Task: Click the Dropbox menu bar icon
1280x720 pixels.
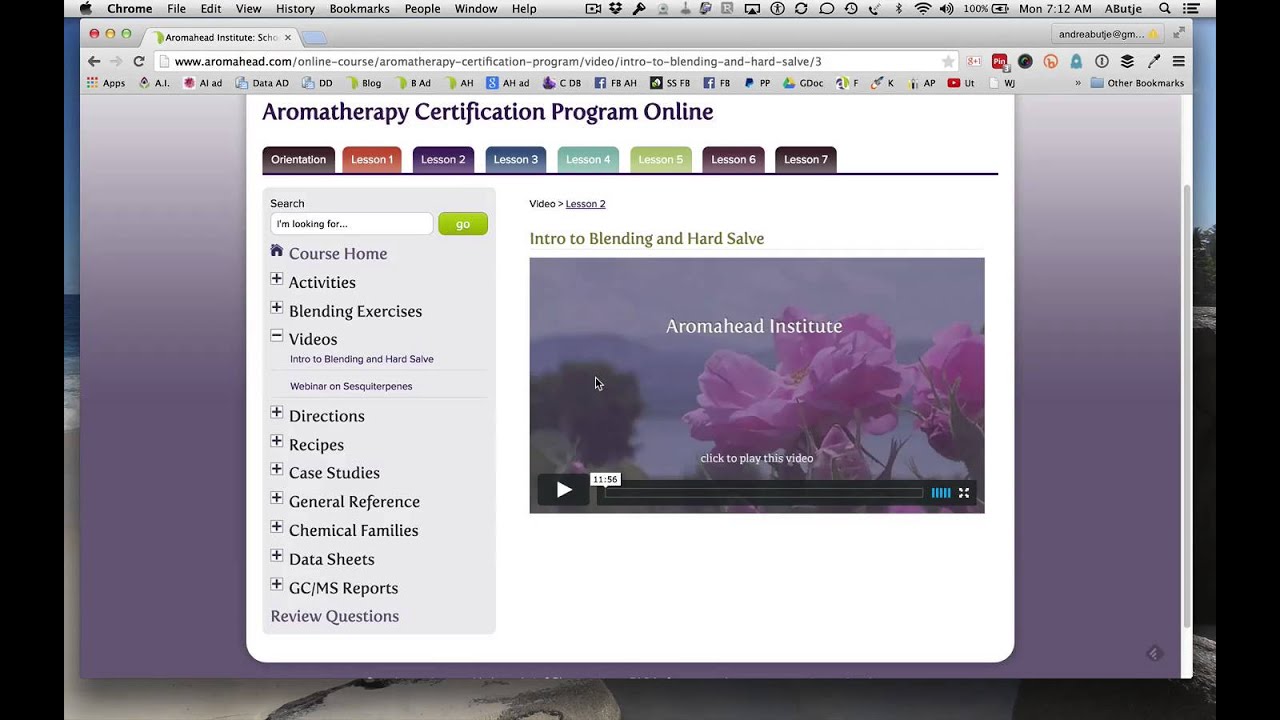Action: pos(615,9)
